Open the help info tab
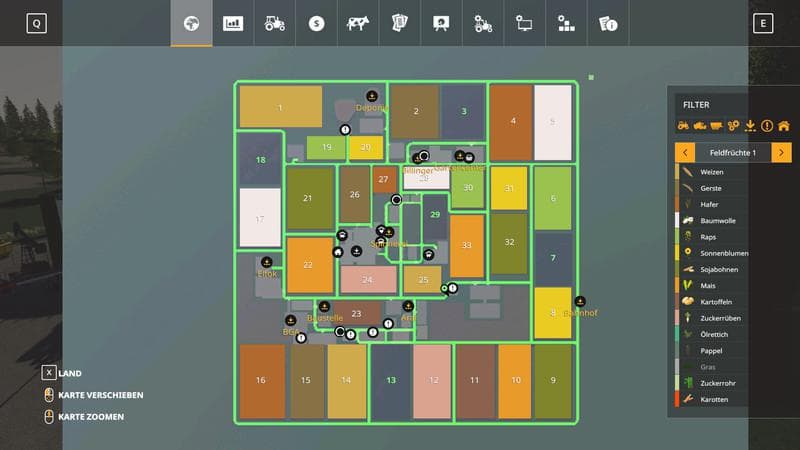Image resolution: width=800 pixels, height=450 pixels. [x=608, y=23]
